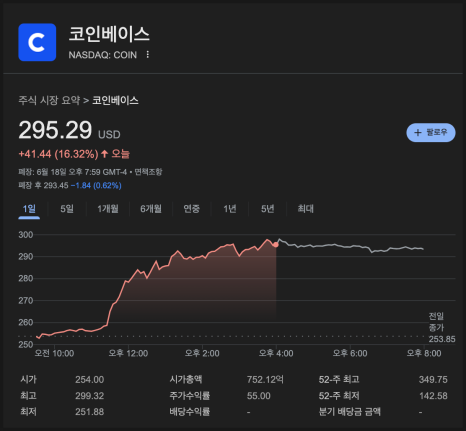
Task: Click the after-hours gray price line
Action: (350, 247)
